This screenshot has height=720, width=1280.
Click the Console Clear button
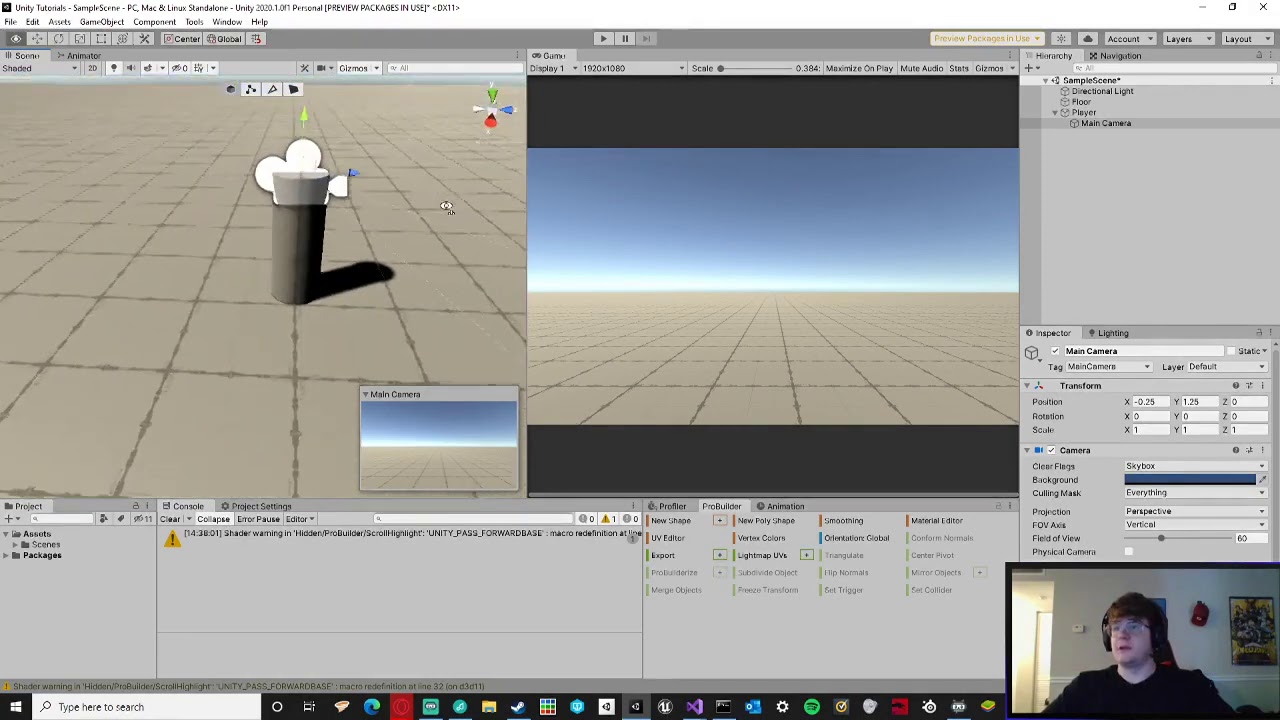pos(171,519)
